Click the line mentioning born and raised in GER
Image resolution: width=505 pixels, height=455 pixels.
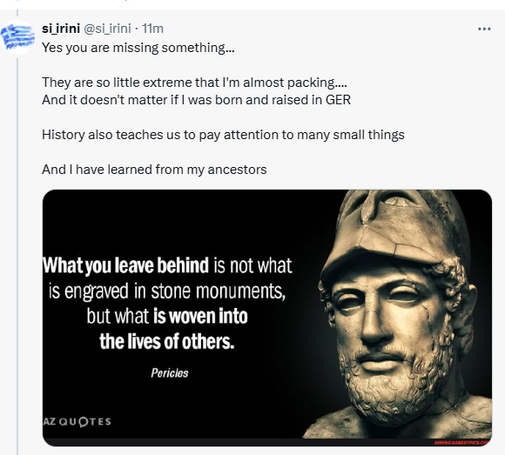196,100
